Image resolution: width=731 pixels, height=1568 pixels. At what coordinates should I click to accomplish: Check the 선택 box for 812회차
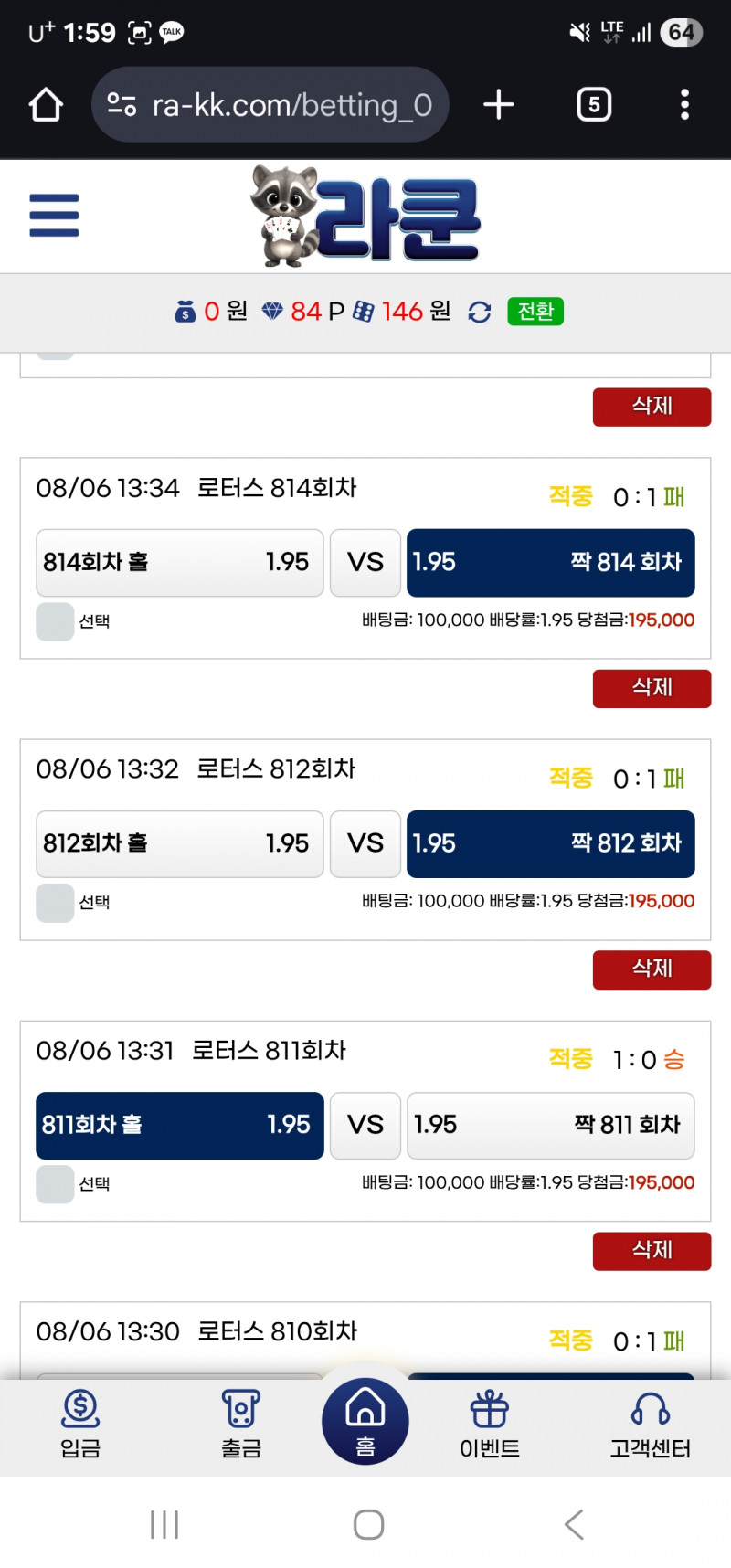pos(55,903)
